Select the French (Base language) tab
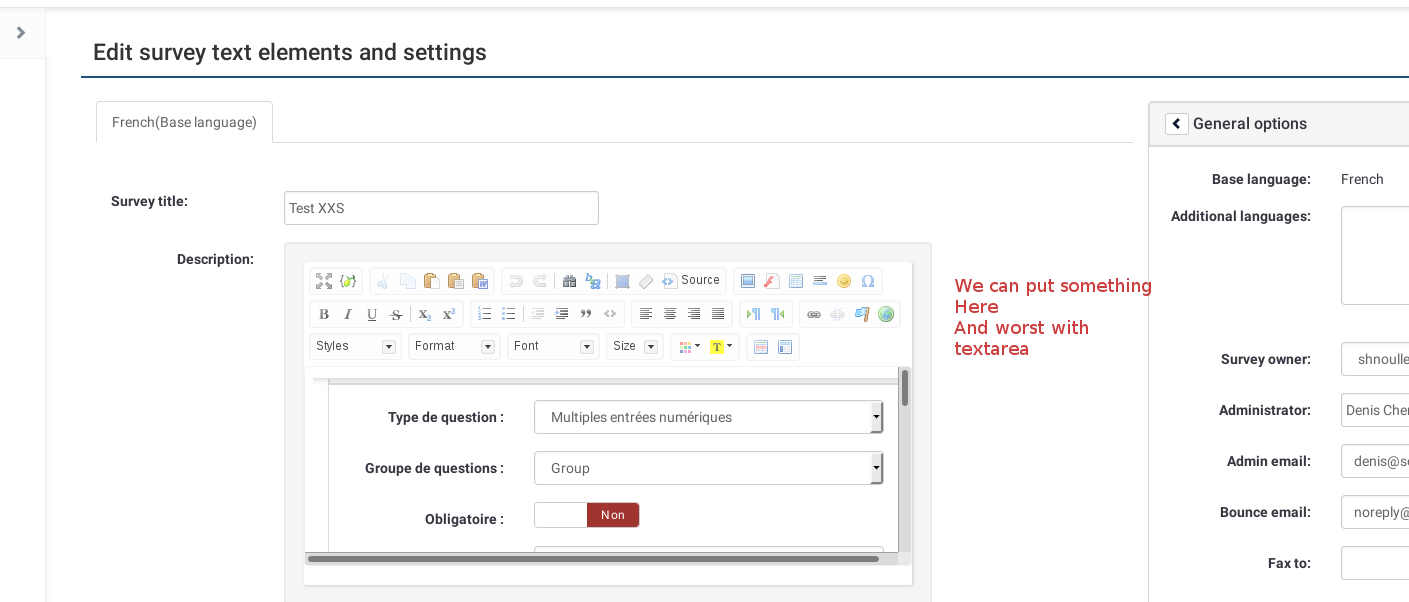1409x602 pixels. click(184, 122)
